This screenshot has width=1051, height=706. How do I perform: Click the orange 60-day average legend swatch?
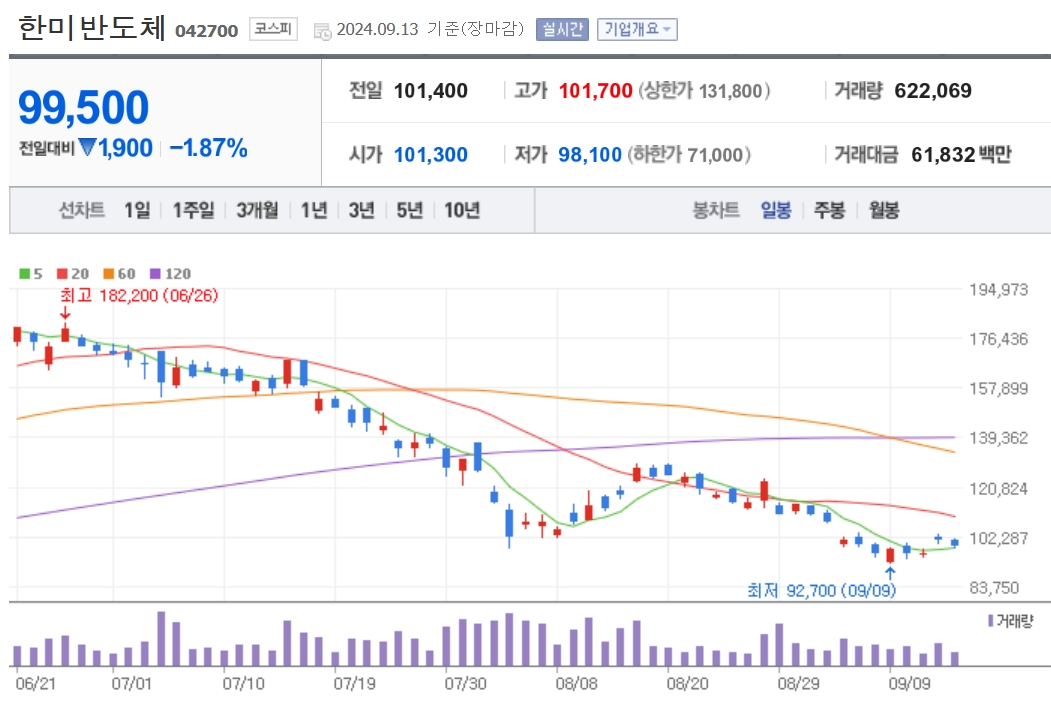click(108, 274)
